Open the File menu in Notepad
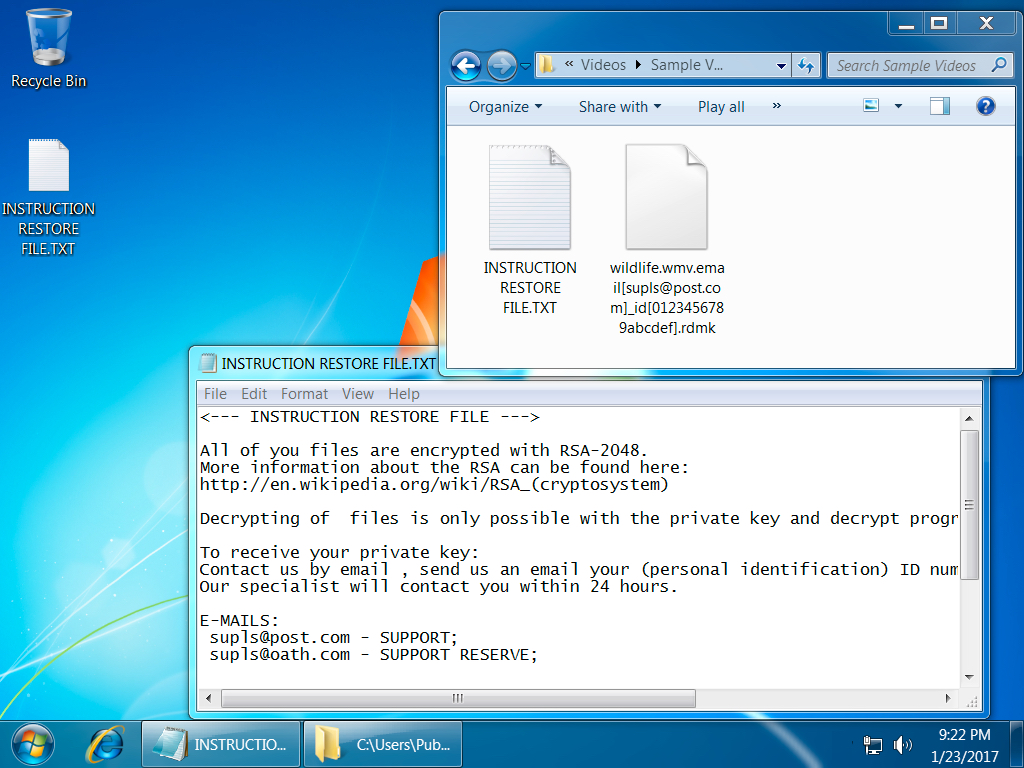Screen dimensions: 1024x768 tap(215, 394)
